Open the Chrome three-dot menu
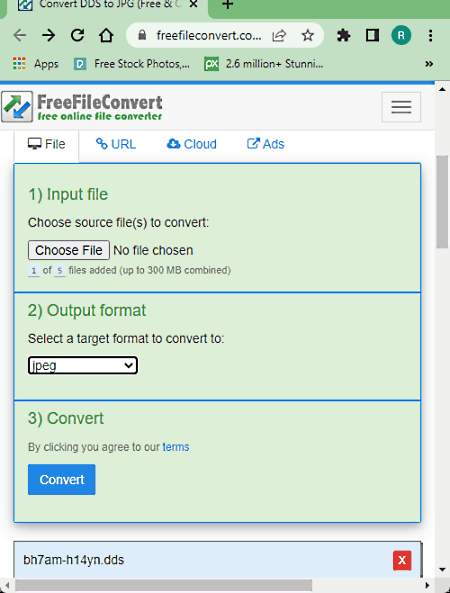The height and width of the screenshot is (593, 450). click(430, 36)
